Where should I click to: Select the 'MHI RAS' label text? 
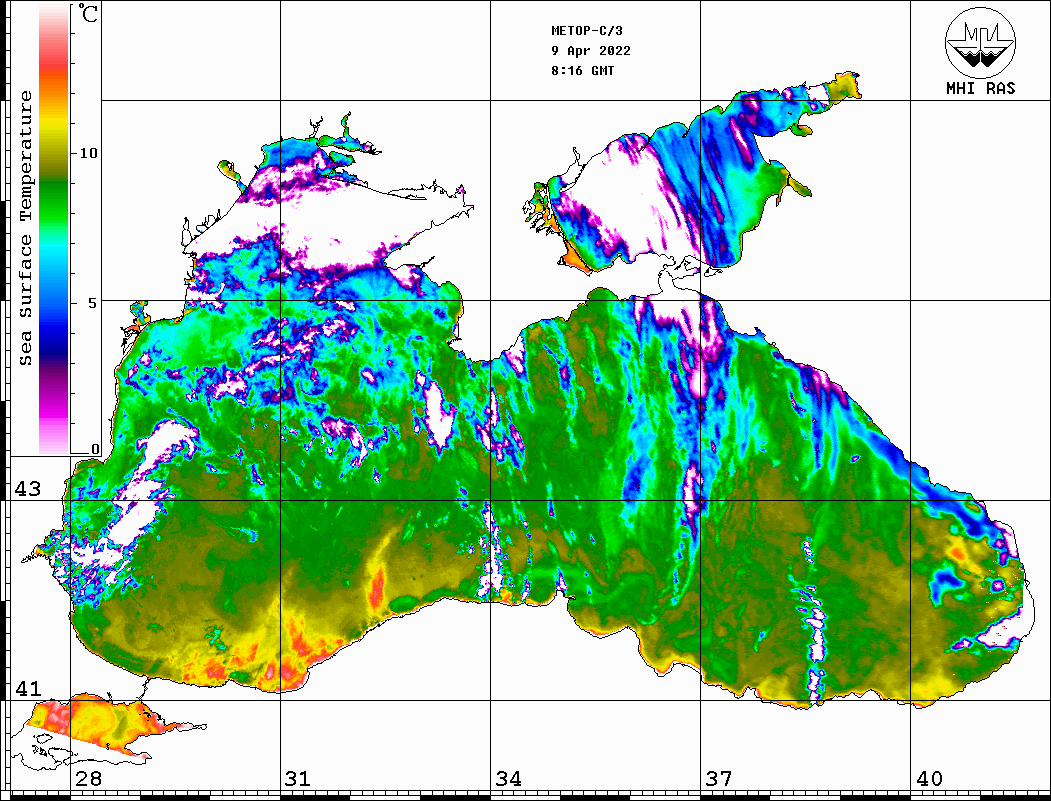(x=980, y=88)
